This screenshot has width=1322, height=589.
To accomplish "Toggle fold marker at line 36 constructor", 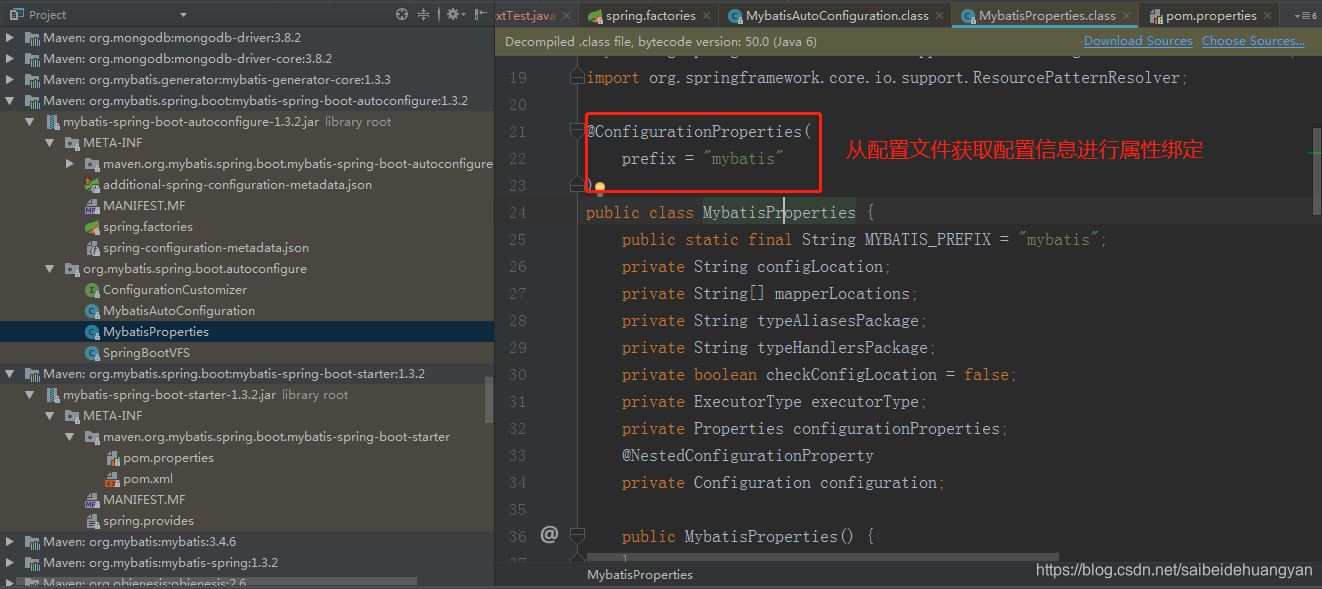I will point(577,536).
